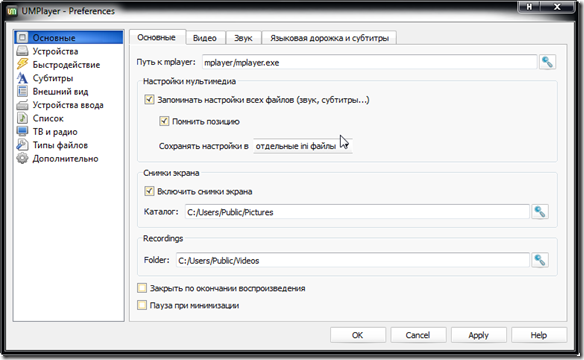Switch to the Видео tab
The image size is (584, 360).
[205, 38]
